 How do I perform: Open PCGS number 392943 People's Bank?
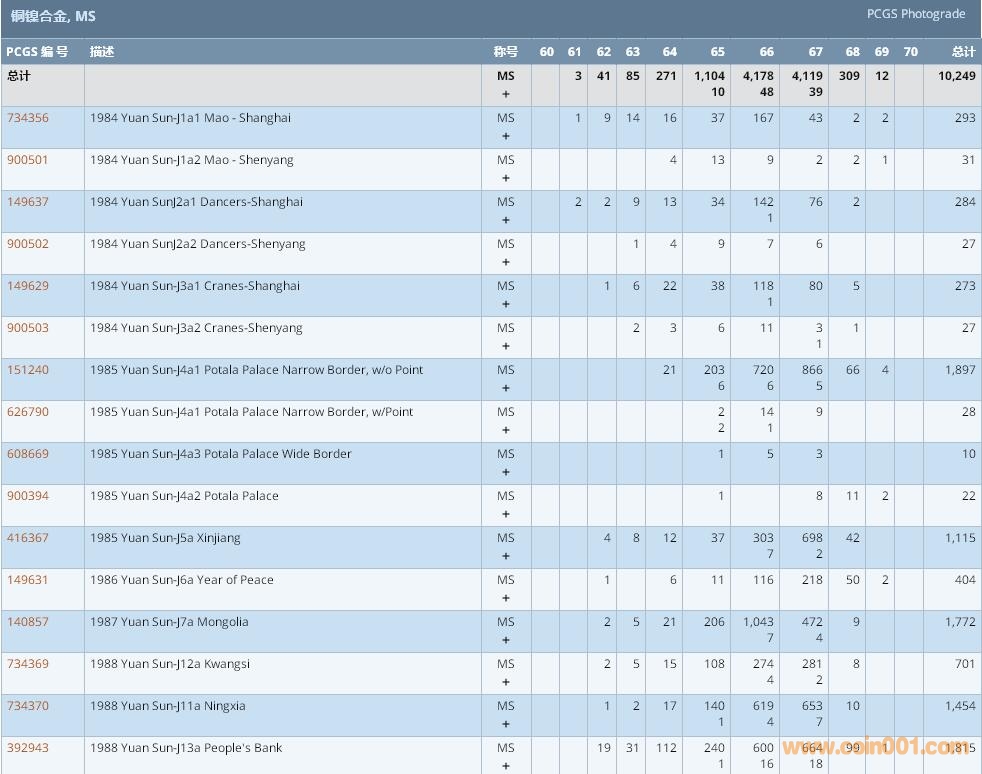pos(28,748)
